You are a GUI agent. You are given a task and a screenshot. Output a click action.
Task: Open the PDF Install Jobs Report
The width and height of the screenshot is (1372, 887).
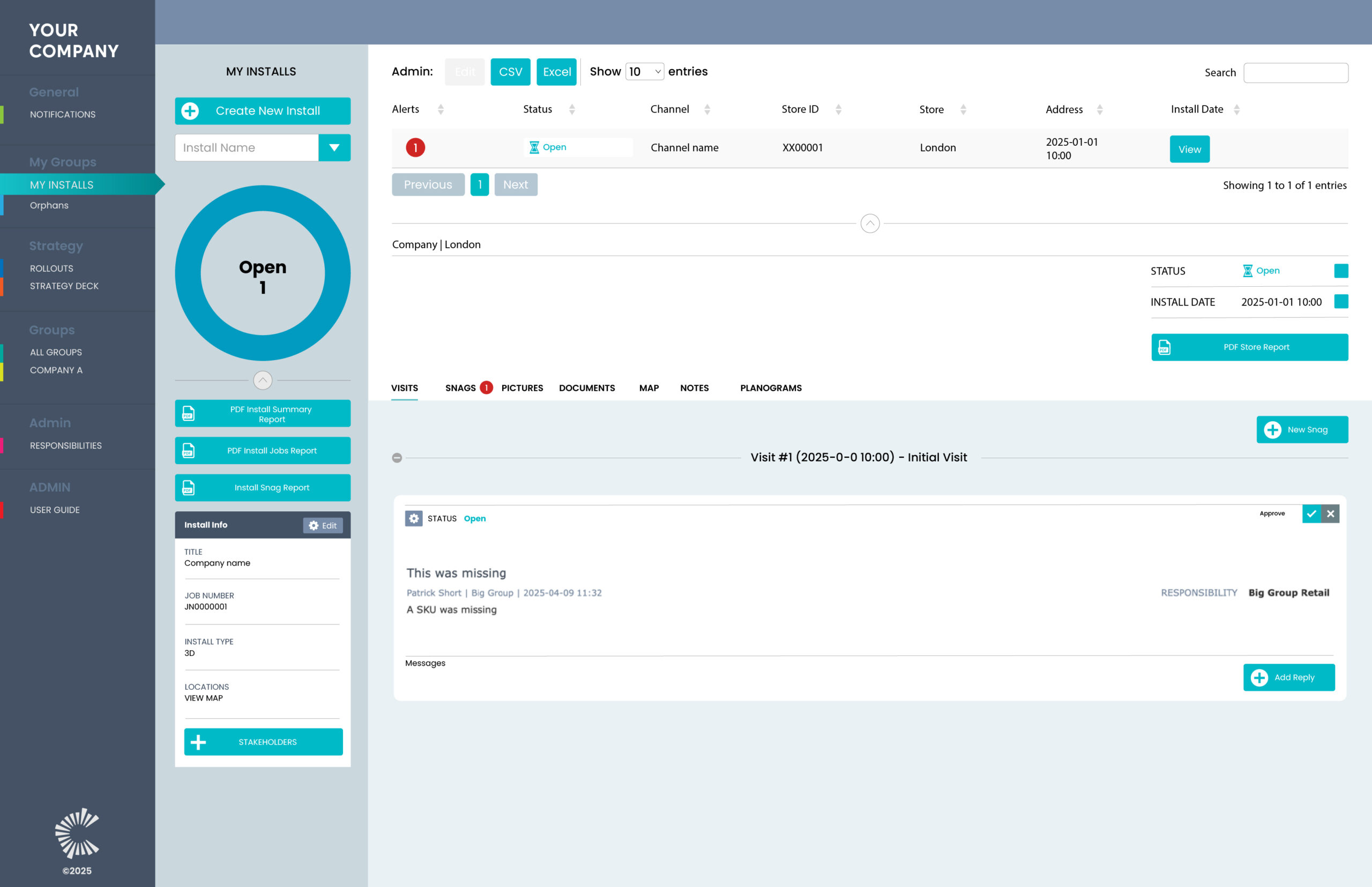pyautogui.click(x=263, y=450)
